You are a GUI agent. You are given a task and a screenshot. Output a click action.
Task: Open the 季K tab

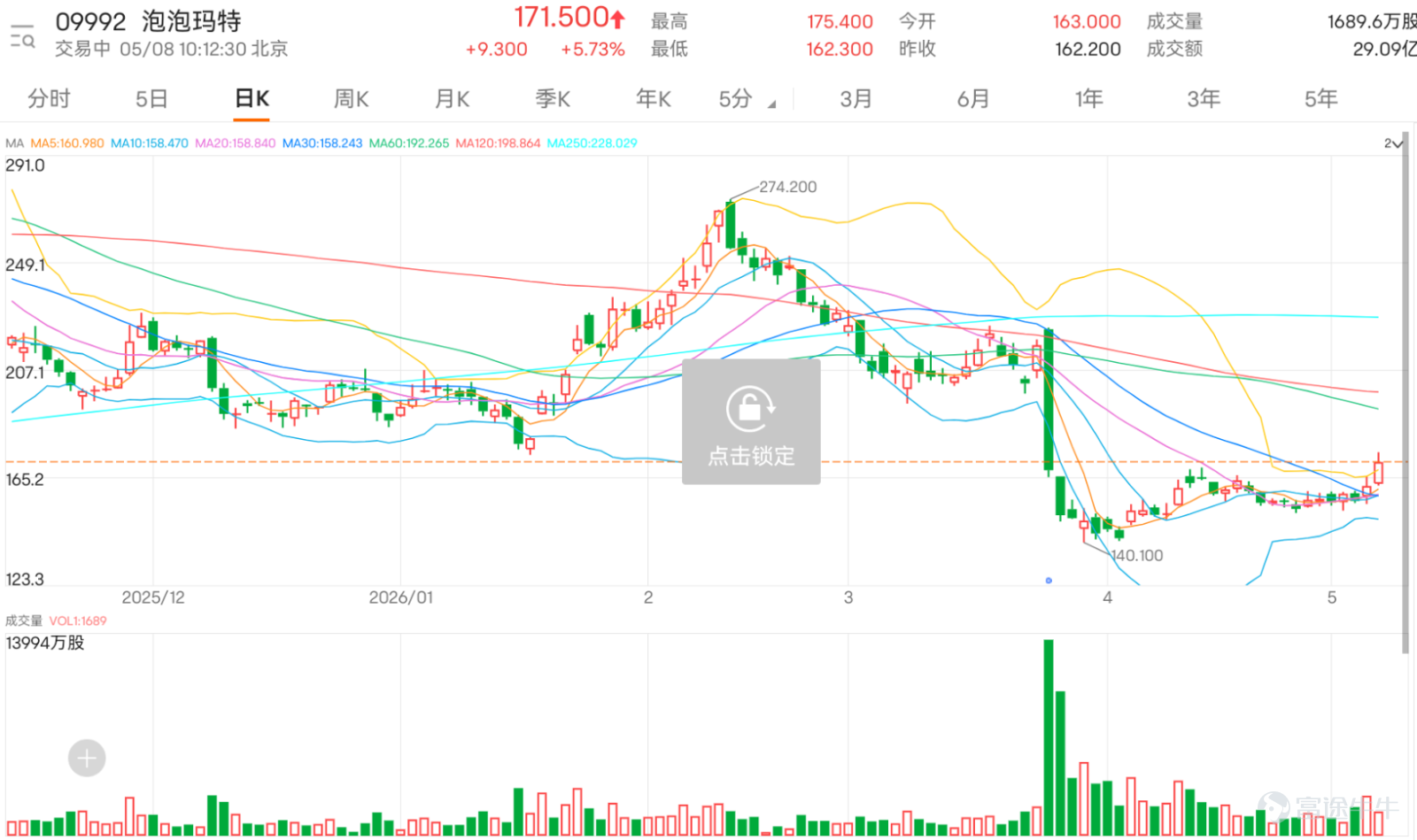(x=553, y=98)
